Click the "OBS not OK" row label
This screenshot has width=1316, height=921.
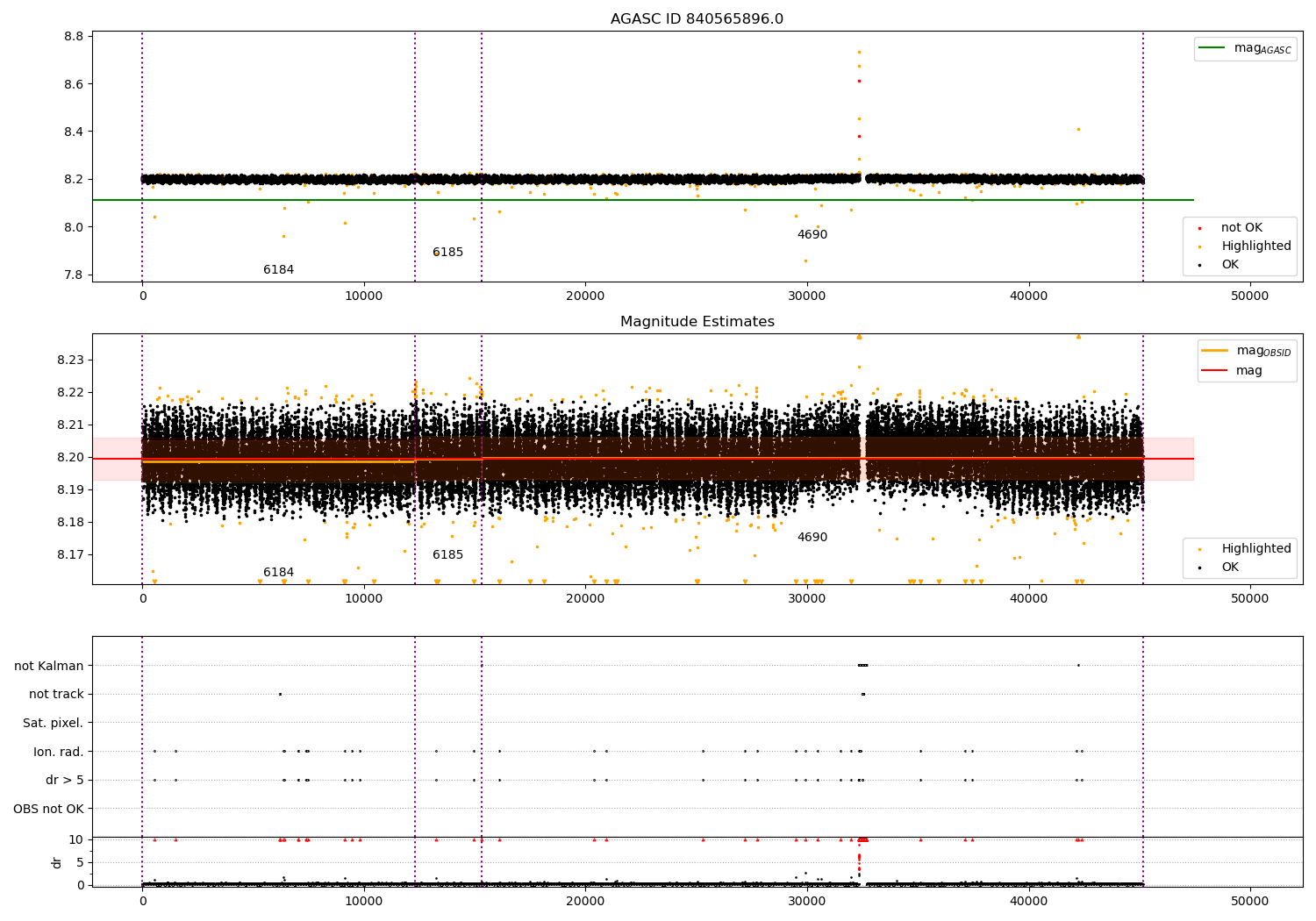pyautogui.click(x=49, y=809)
